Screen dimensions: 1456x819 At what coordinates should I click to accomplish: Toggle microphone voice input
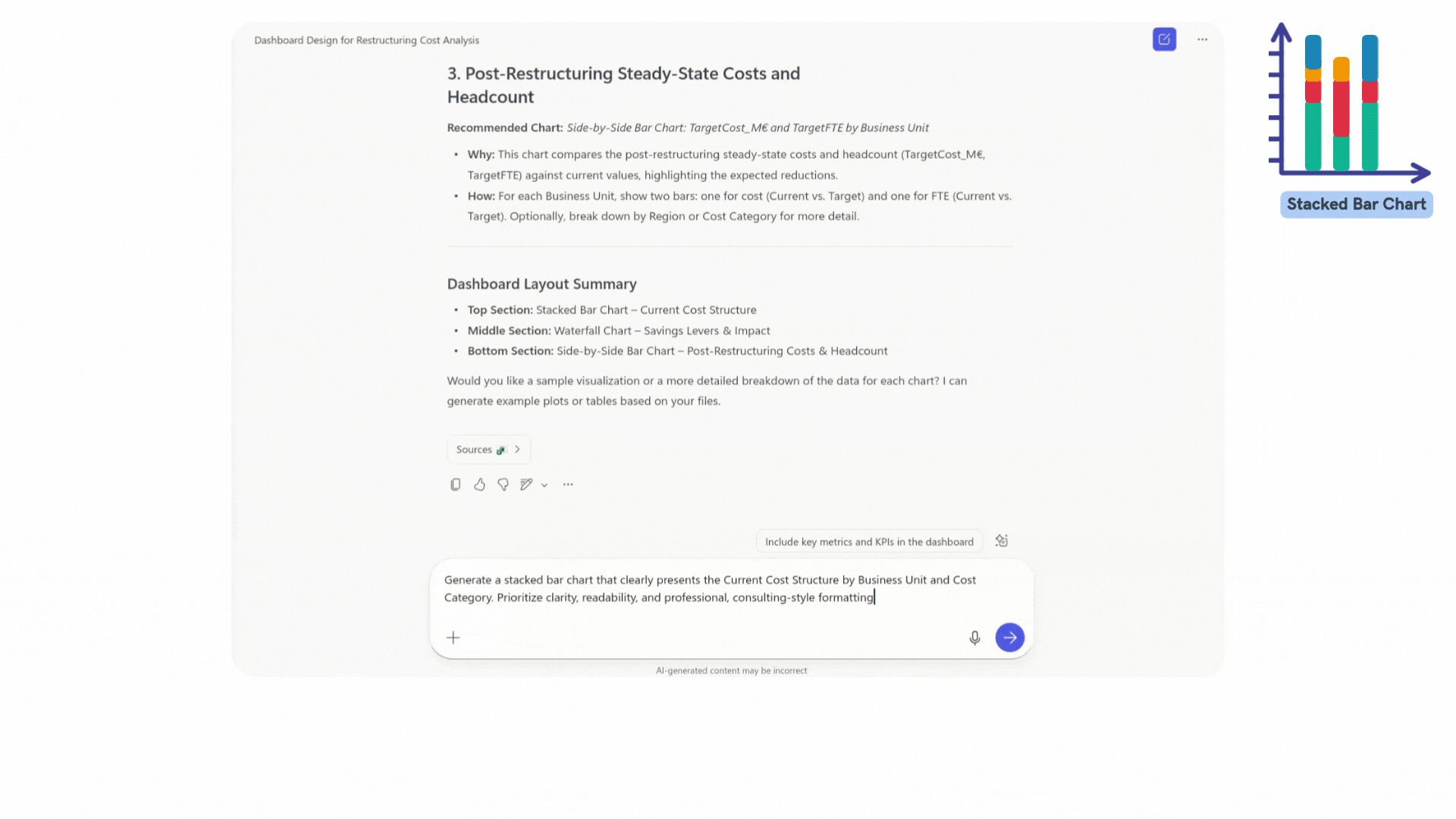coord(974,638)
